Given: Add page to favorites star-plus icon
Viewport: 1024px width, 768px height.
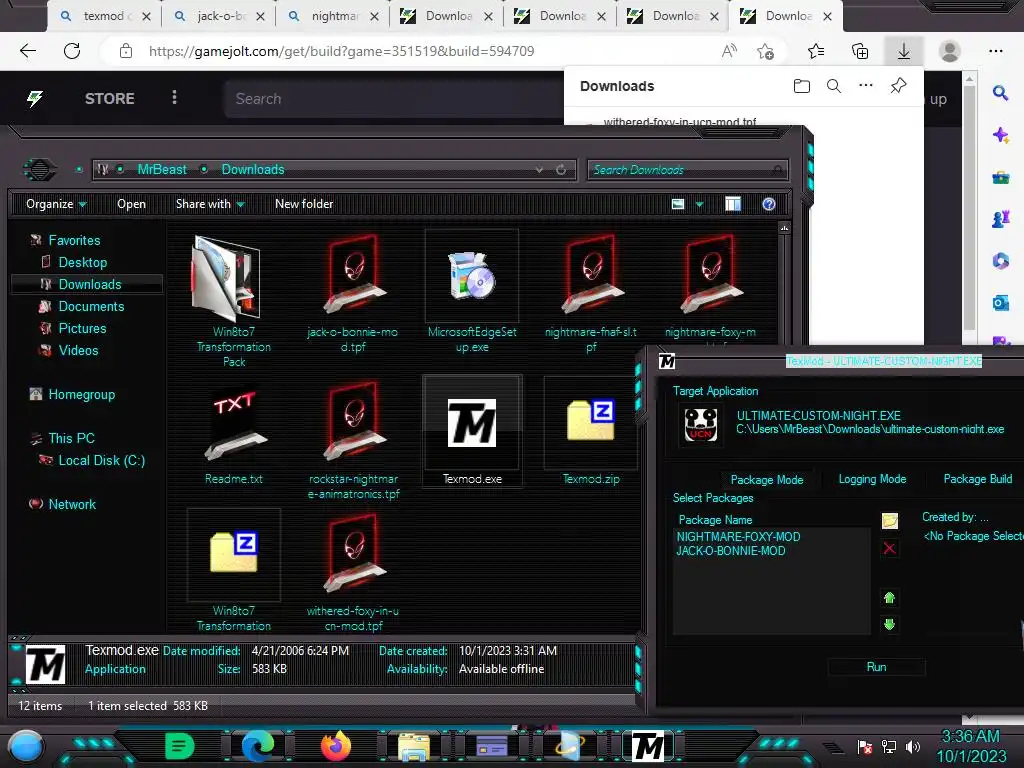Looking at the screenshot, I should pos(765,51).
